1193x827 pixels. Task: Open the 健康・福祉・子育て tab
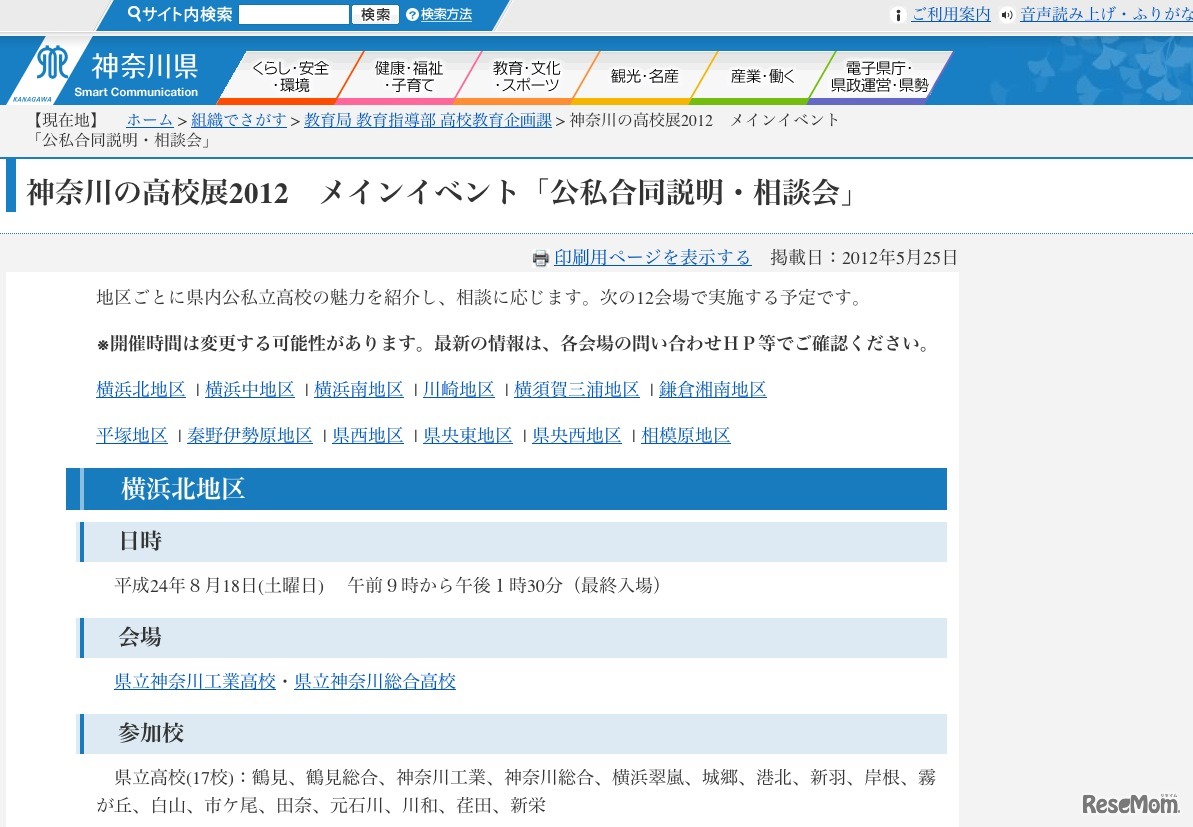[408, 77]
